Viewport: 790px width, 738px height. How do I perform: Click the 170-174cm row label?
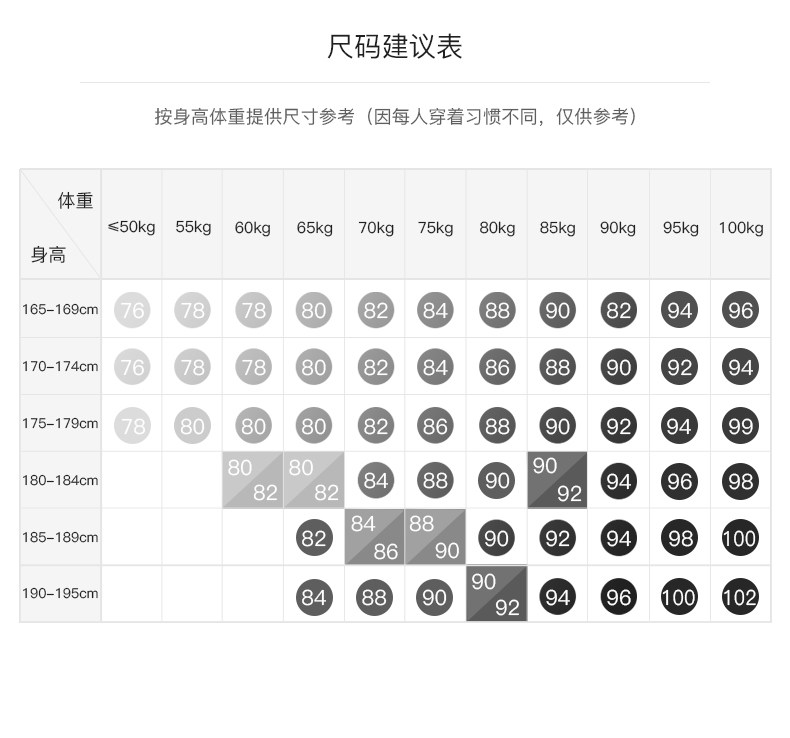pos(60,366)
